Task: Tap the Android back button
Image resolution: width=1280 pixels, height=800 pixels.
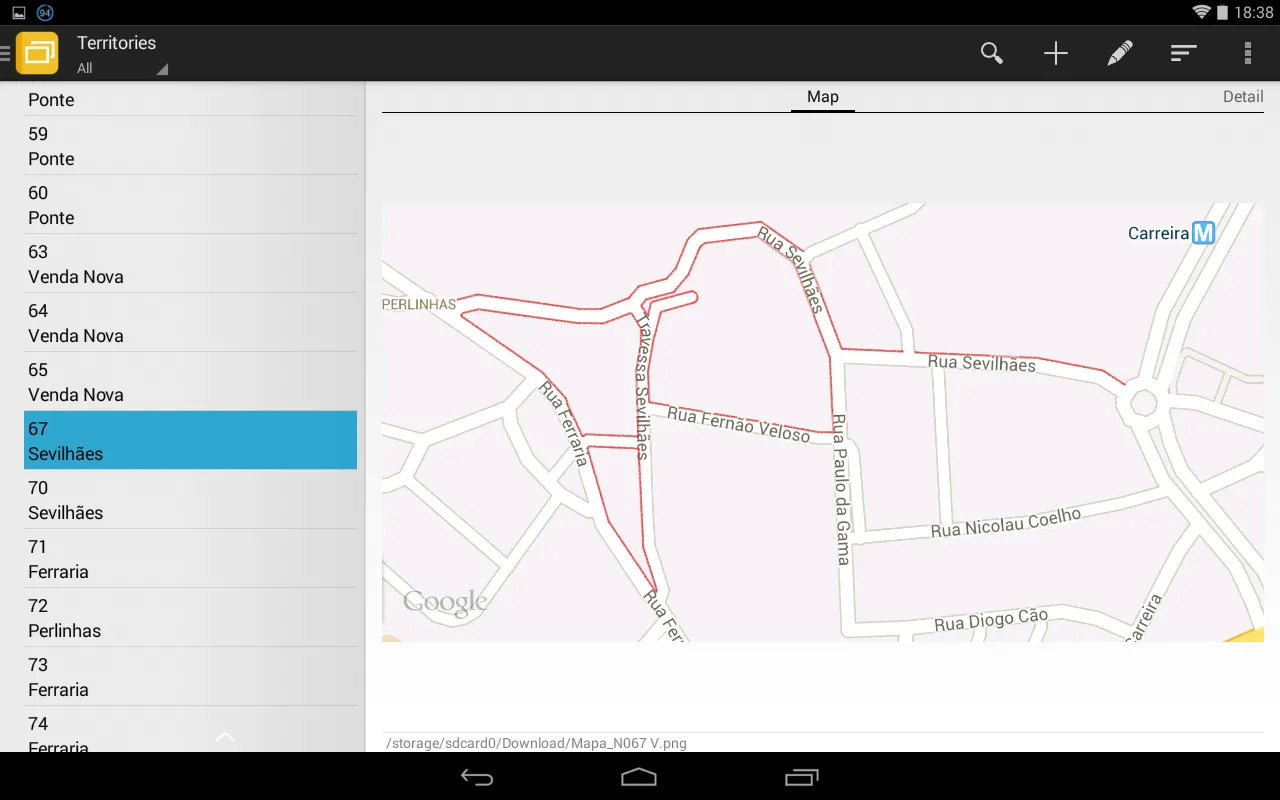Action: coord(477,777)
